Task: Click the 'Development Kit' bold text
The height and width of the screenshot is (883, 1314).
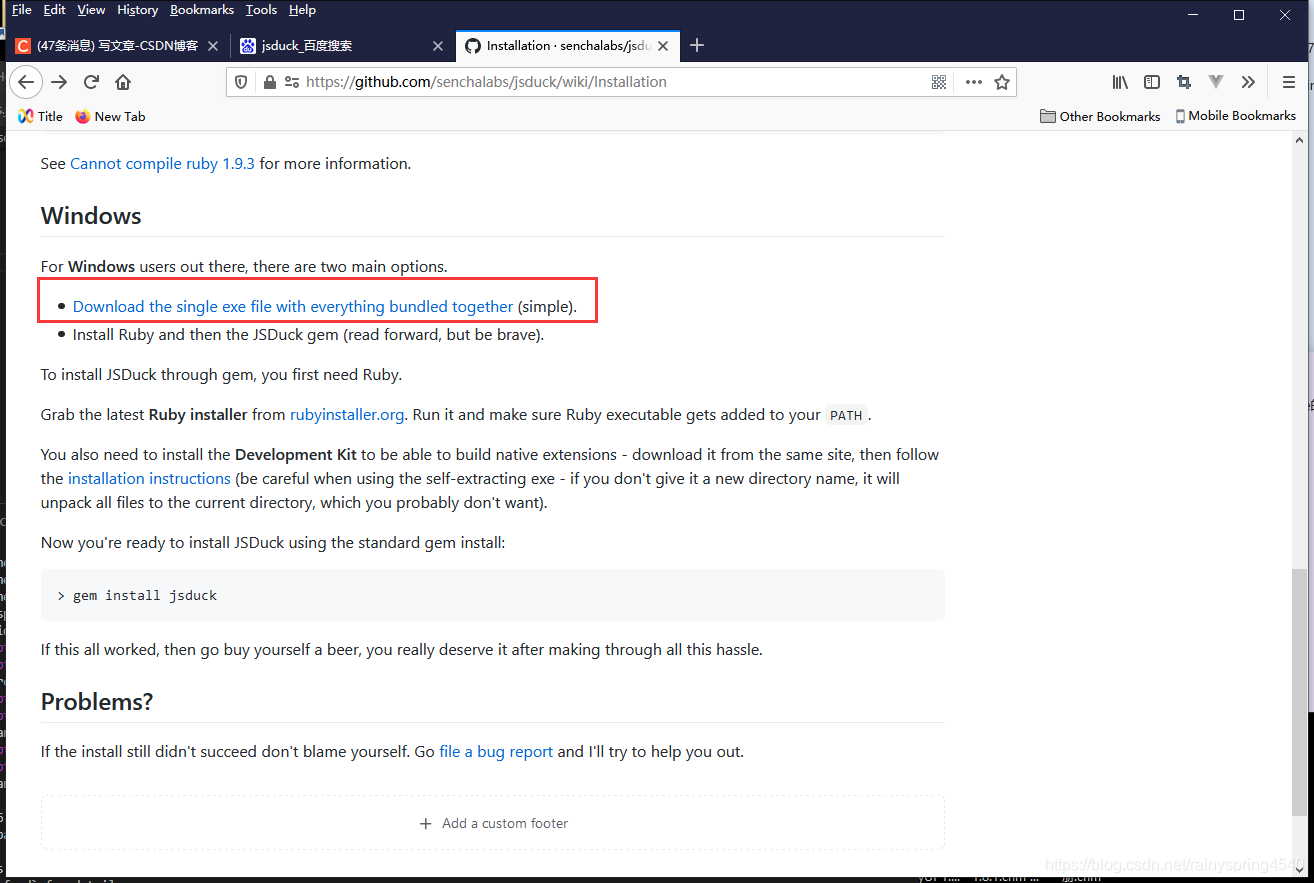Action: point(296,454)
